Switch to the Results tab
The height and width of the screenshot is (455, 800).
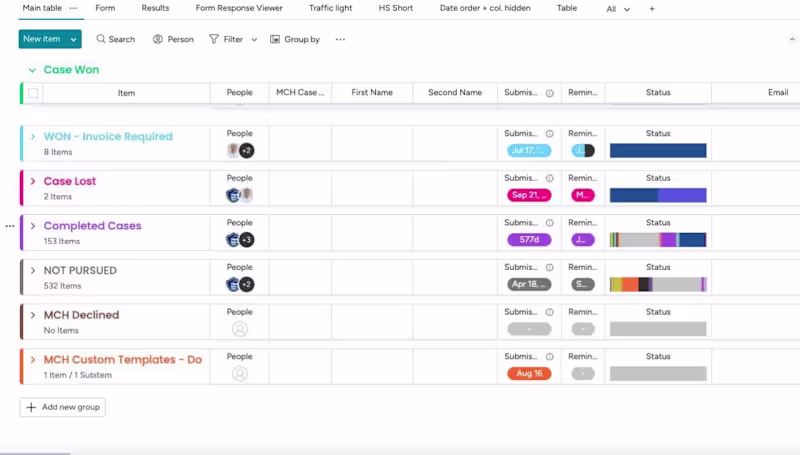155,8
